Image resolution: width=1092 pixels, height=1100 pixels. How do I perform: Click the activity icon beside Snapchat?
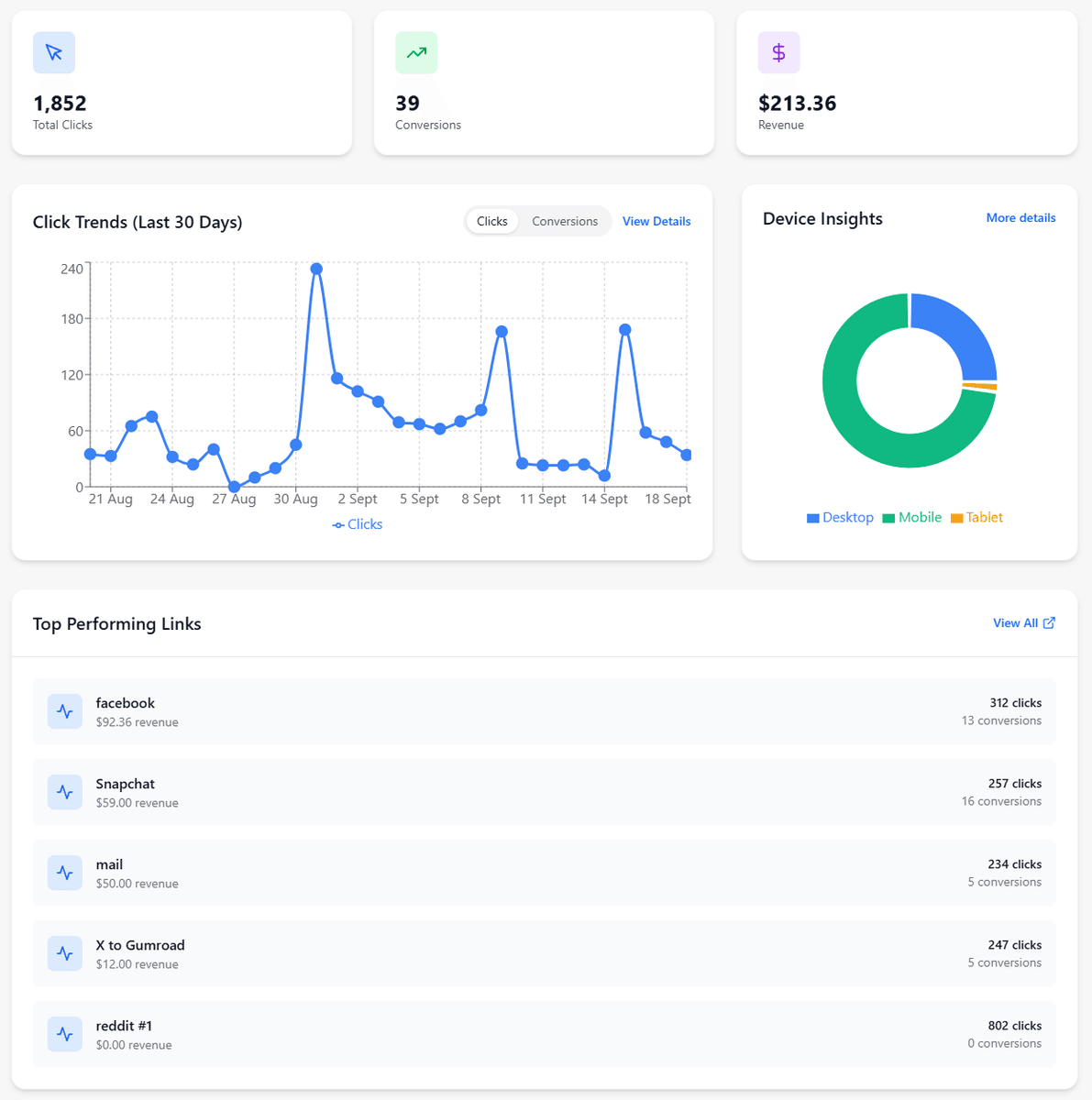coord(65,792)
